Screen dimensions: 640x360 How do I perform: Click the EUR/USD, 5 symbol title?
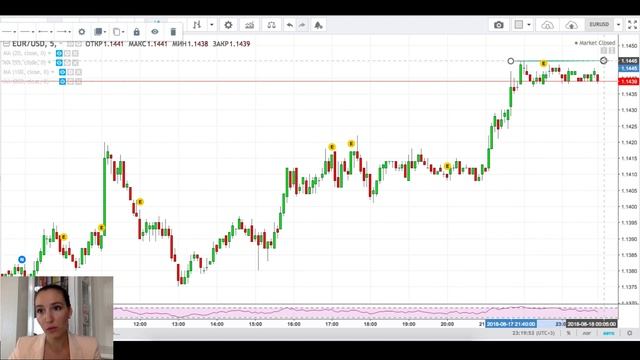tap(34, 44)
